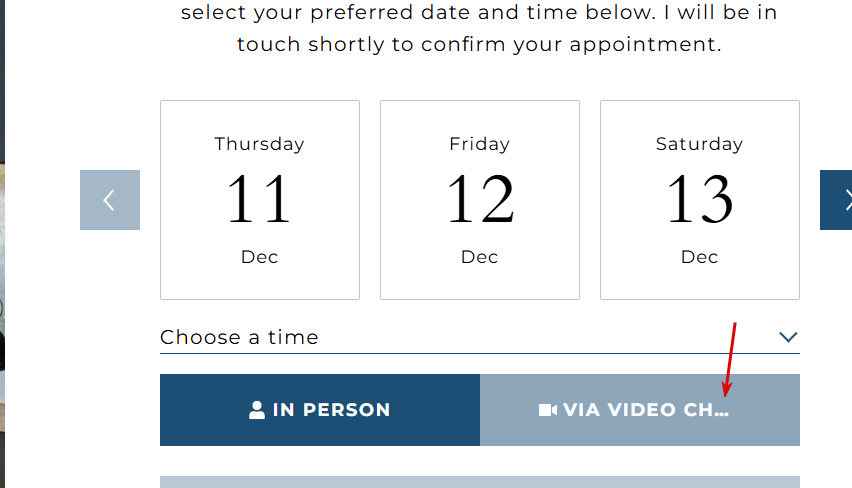
Task: Click the Friday day label
Action: point(480,144)
